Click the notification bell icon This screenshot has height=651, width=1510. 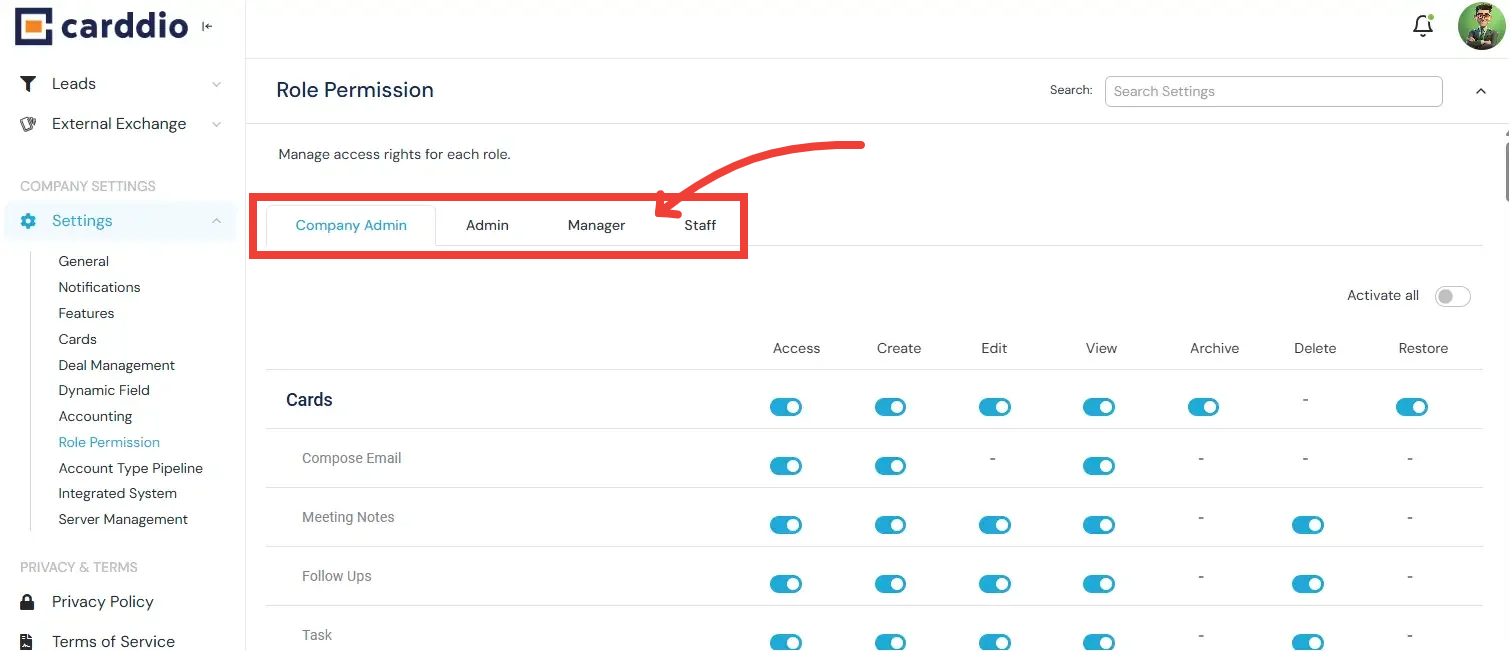(x=1422, y=27)
